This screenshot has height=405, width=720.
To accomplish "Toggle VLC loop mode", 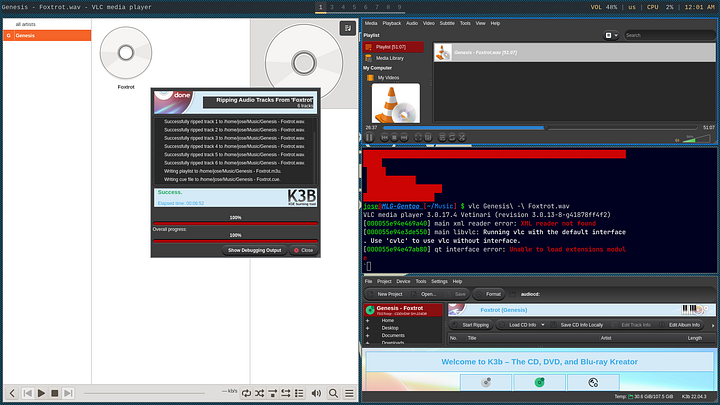I will coord(452,137).
